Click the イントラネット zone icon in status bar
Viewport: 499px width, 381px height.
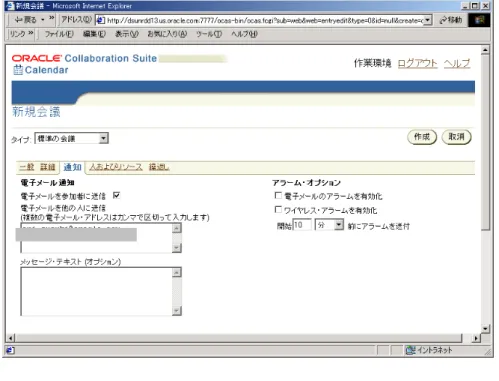[x=410, y=350]
